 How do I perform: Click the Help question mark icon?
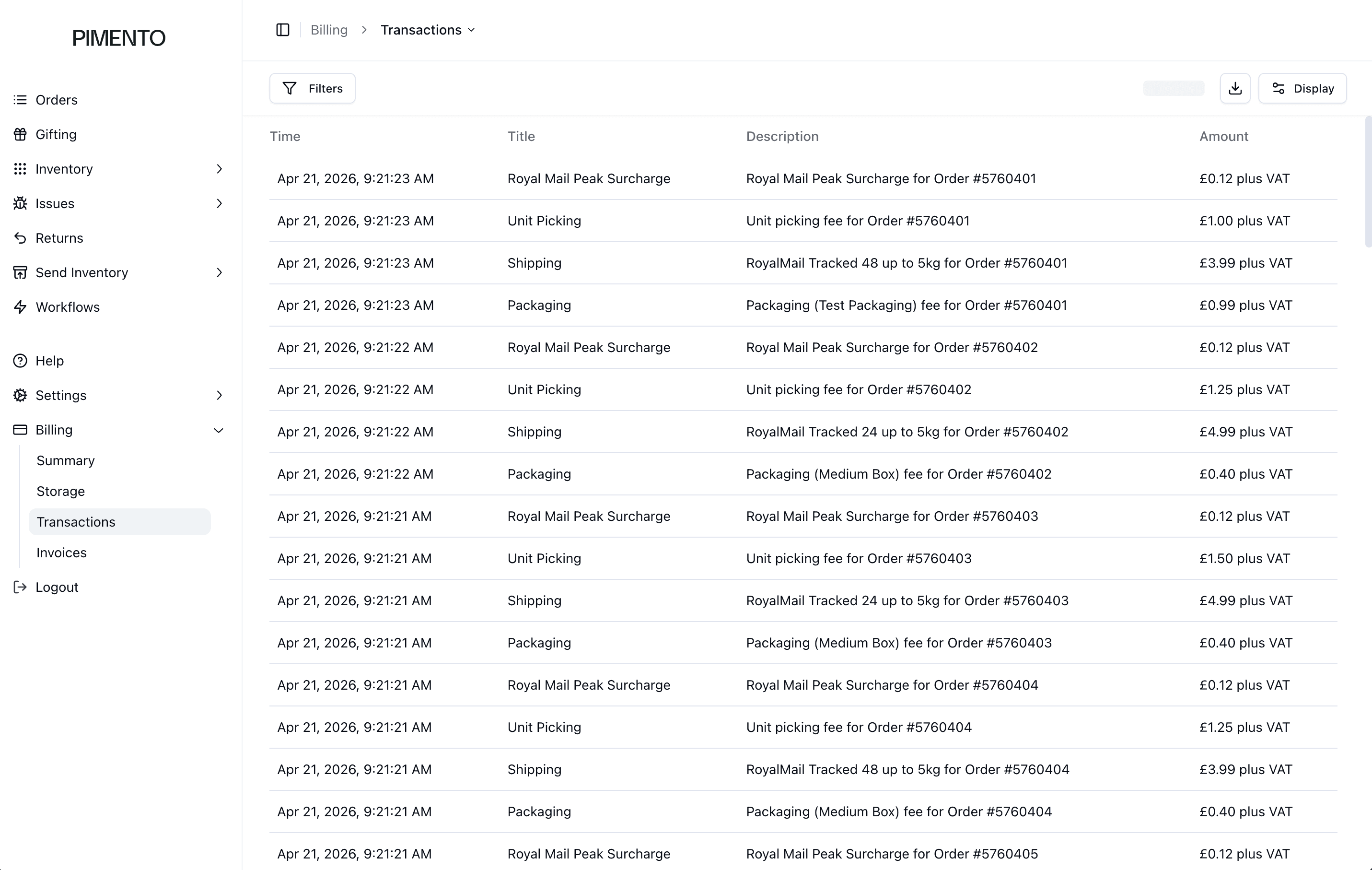20,361
